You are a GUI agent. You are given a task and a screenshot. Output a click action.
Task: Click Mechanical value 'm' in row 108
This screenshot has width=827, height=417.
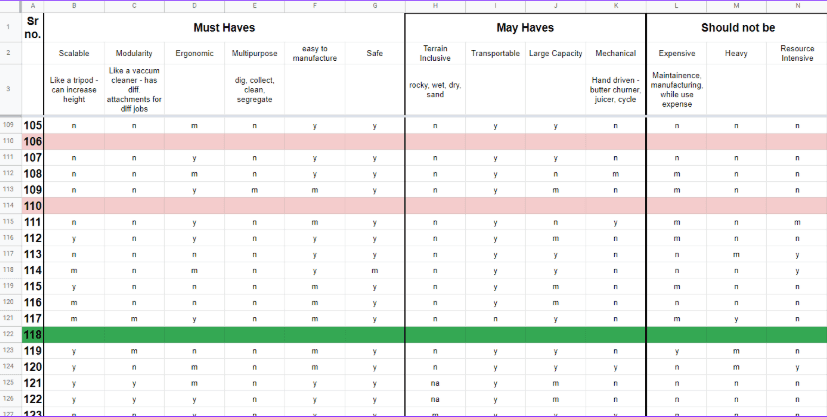[616, 174]
